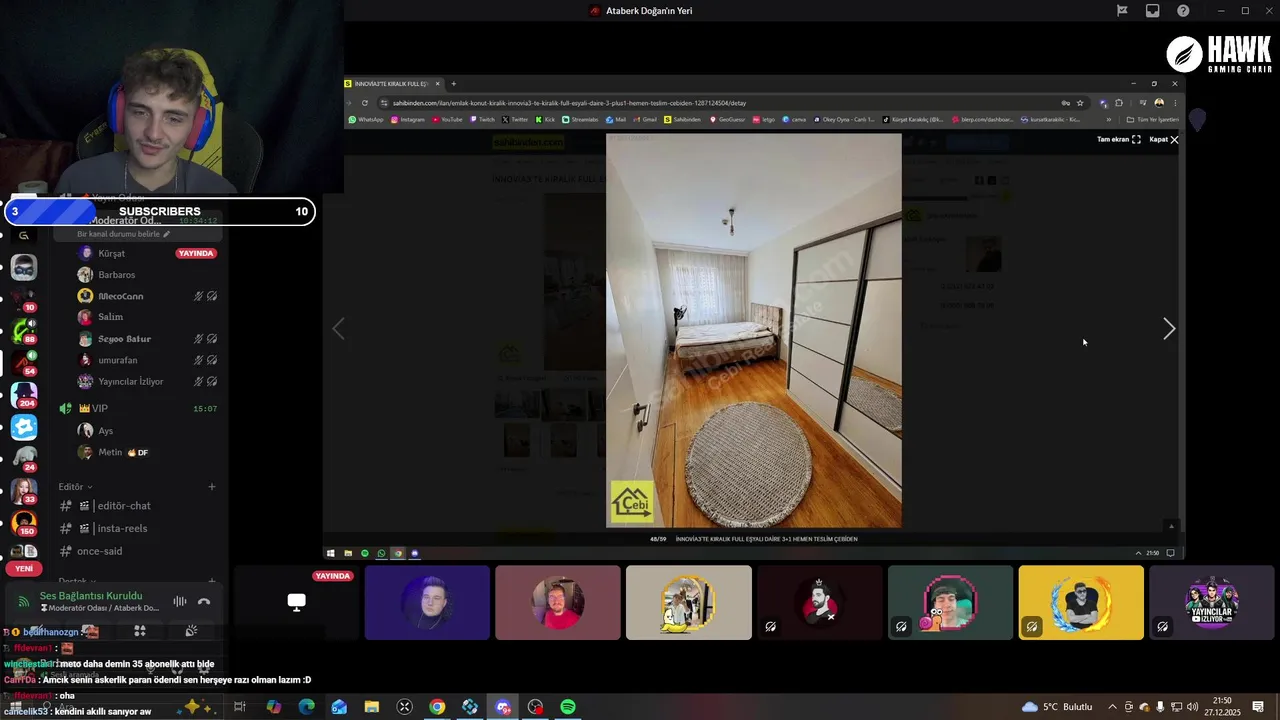Open the clock showing 21:50
The width and height of the screenshot is (1280, 720).
[1225, 707]
